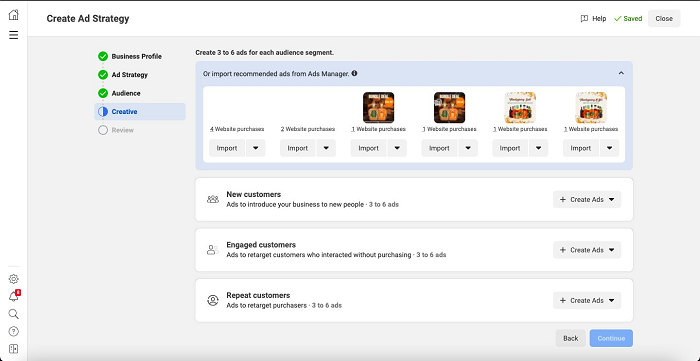The height and width of the screenshot is (361, 700).
Task: Collapse the import recommended ads panel
Action: point(621,73)
